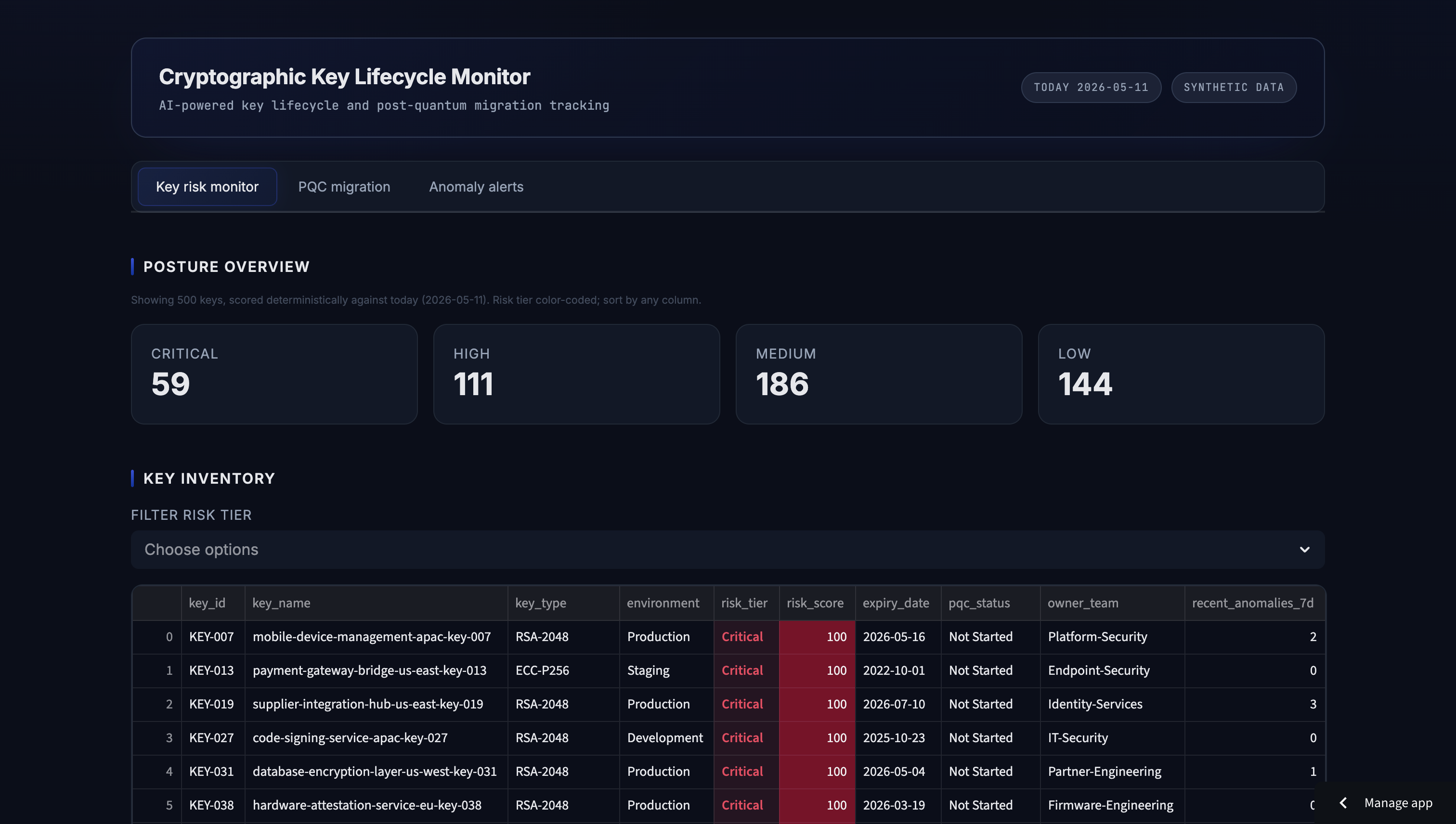Click the Endpoint-Security owner cell

click(1112, 670)
